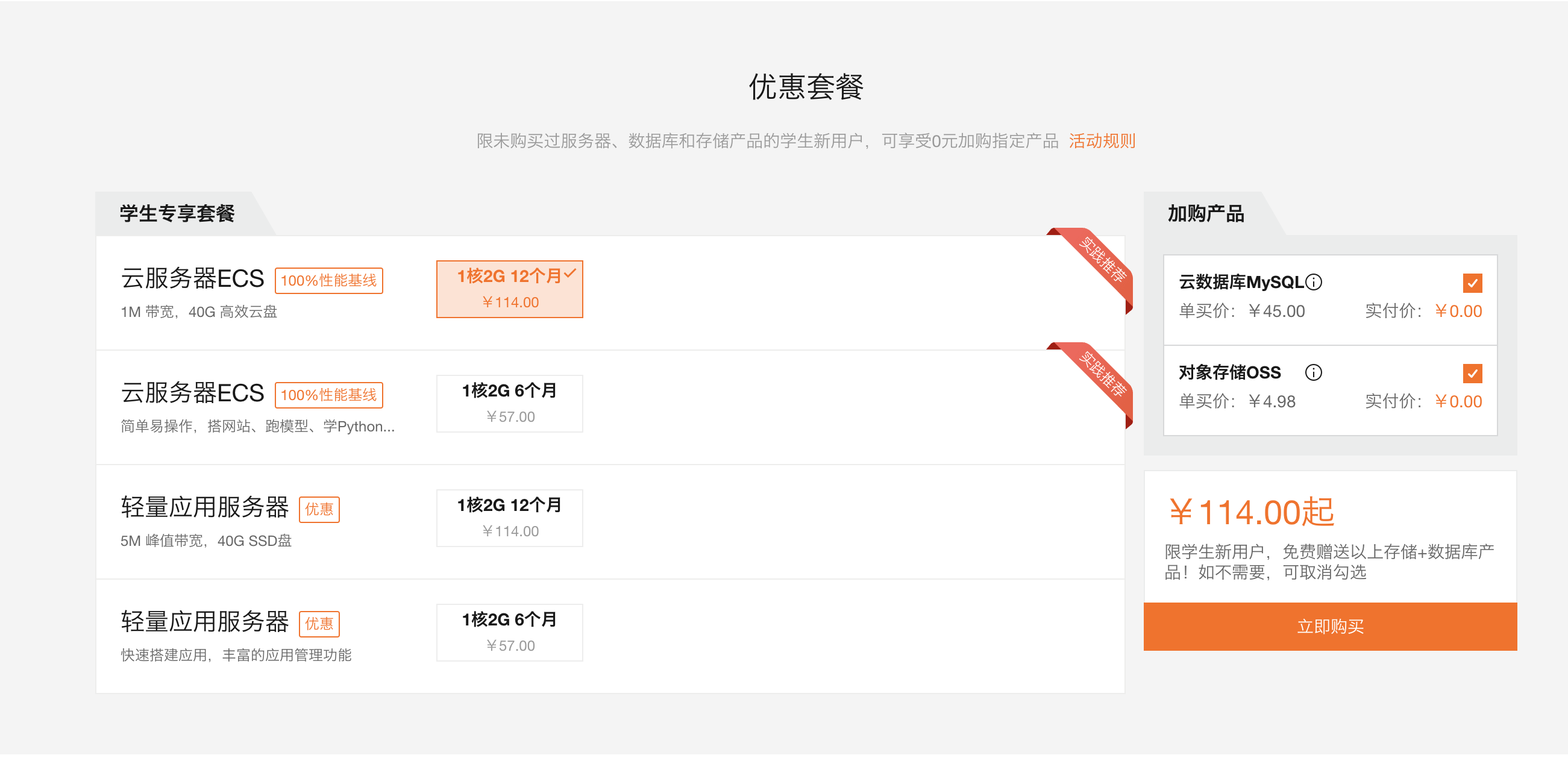The width and height of the screenshot is (1568, 758).
Task: Open the 对象存储OSS info icon
Action: click(x=1313, y=372)
